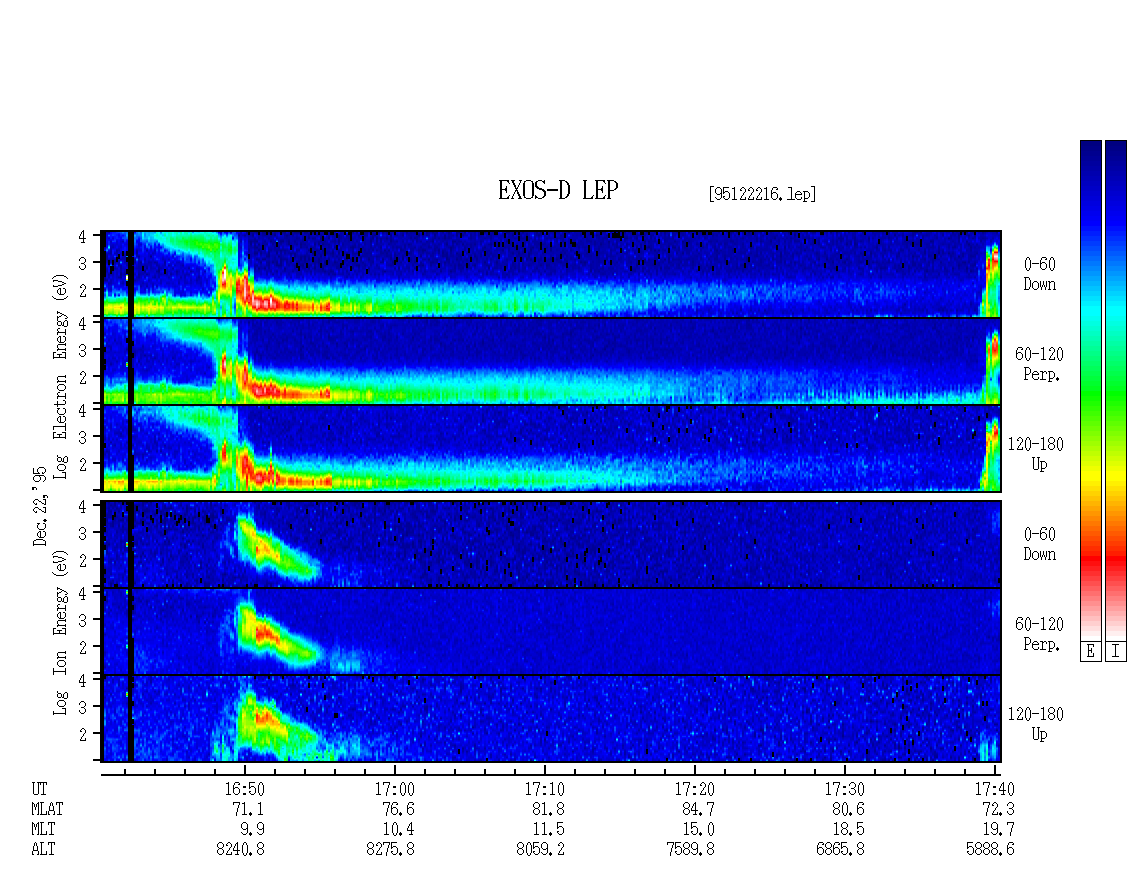Select MLT value 15.0
This screenshot has height=875, width=1130.
click(x=698, y=830)
